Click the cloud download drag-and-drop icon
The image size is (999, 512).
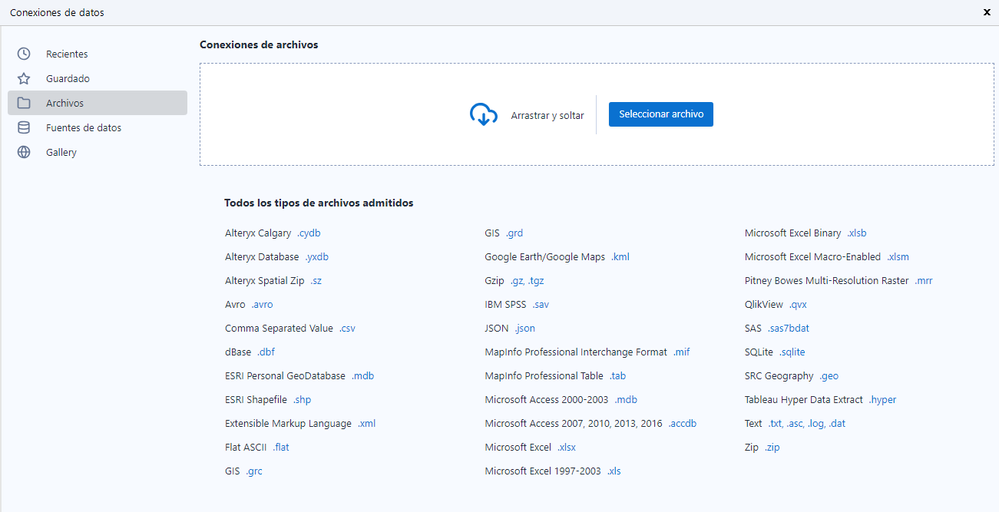pyautogui.click(x=484, y=115)
